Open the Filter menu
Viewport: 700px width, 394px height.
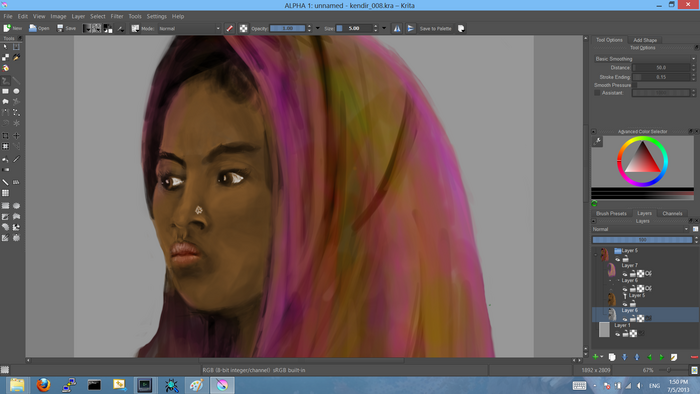(x=117, y=16)
